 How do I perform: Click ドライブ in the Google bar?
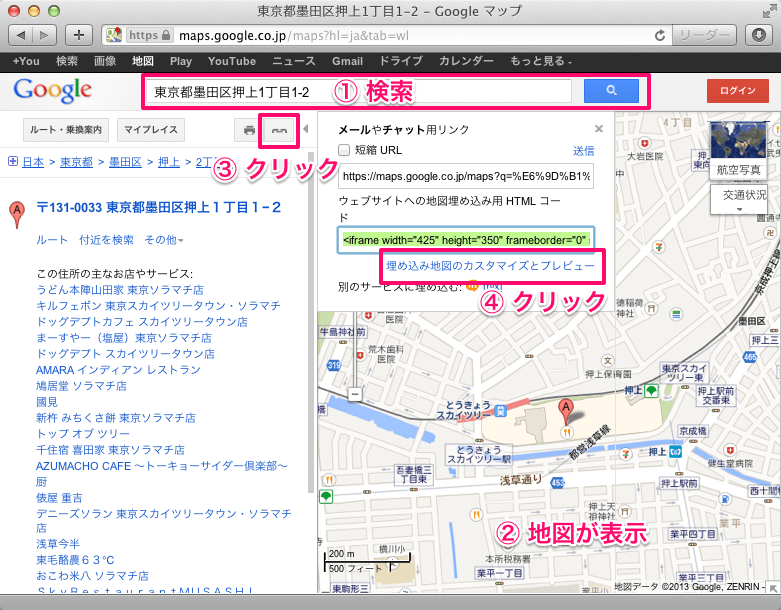(401, 61)
